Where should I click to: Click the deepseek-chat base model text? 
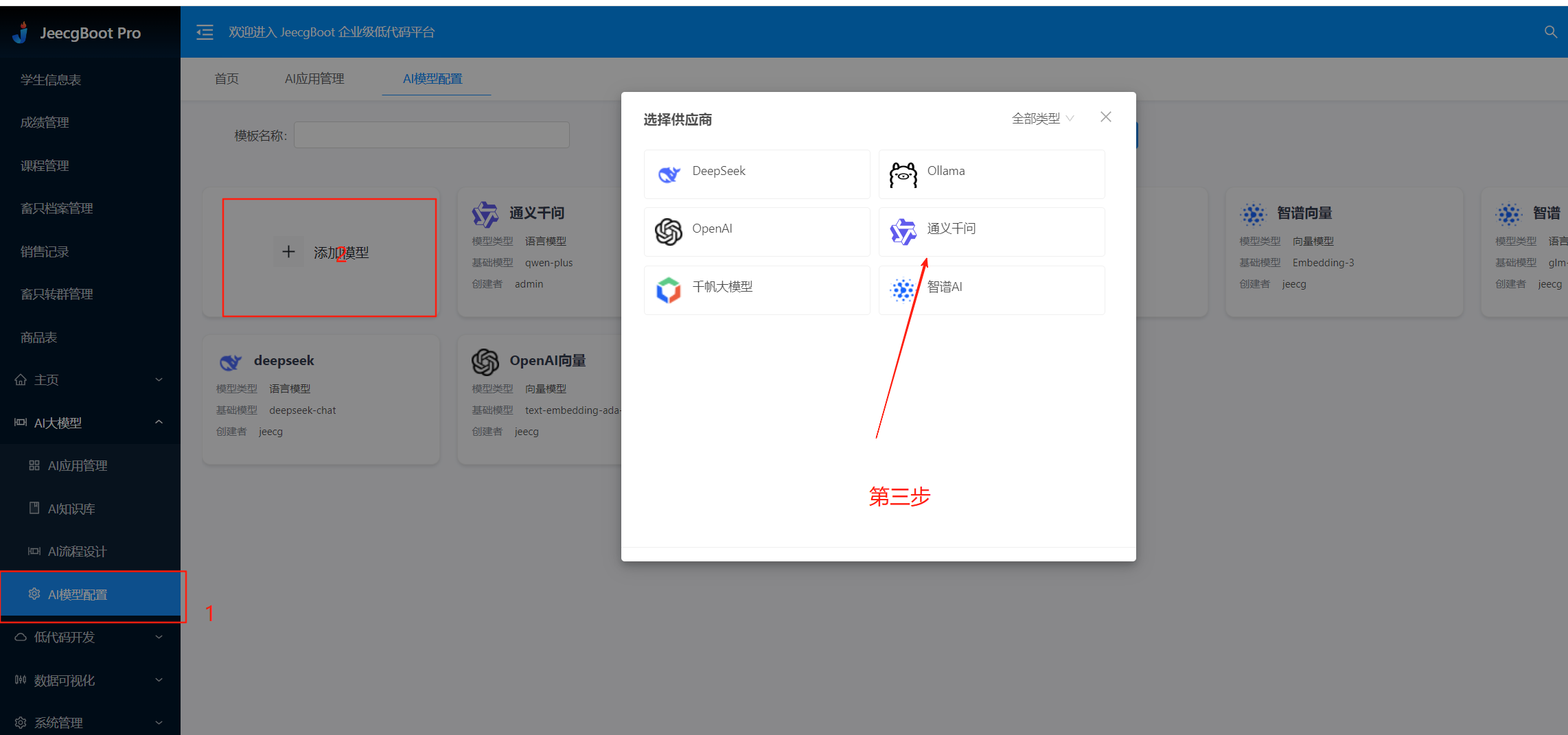click(302, 410)
